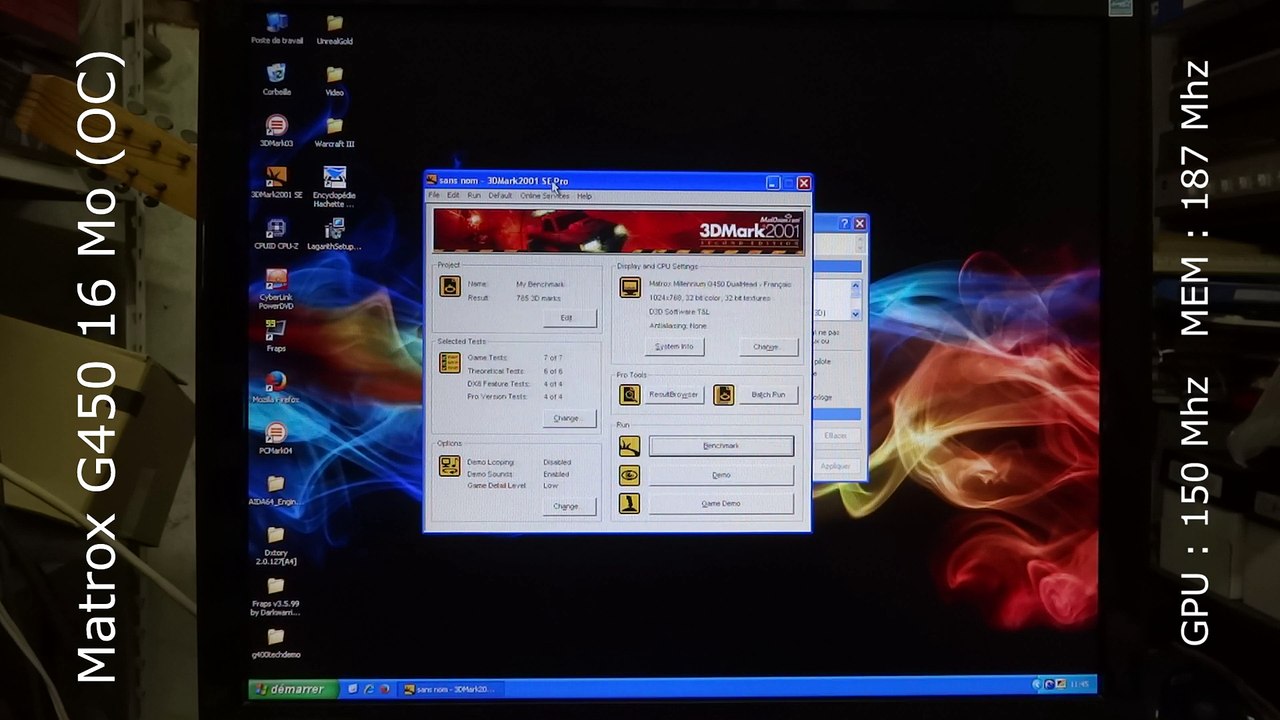
Task: Click the Options section icon
Action: click(x=450, y=466)
